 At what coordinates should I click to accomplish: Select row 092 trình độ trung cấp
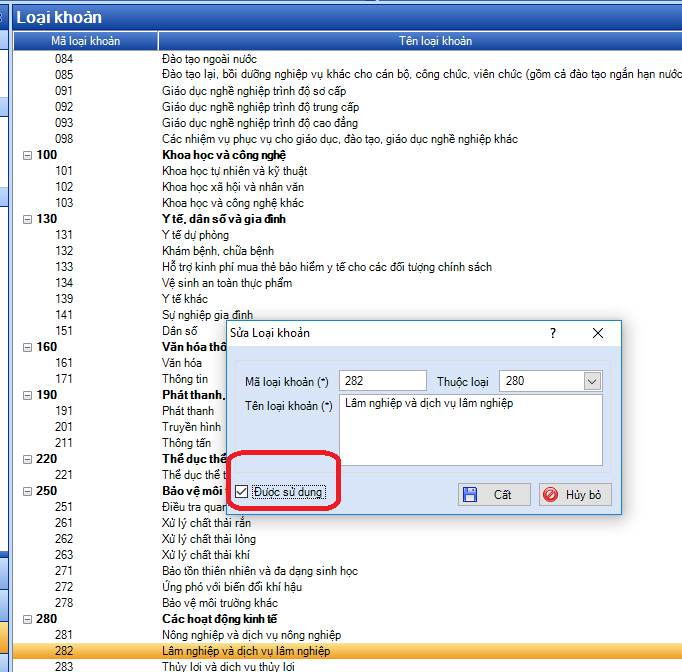tap(348, 107)
